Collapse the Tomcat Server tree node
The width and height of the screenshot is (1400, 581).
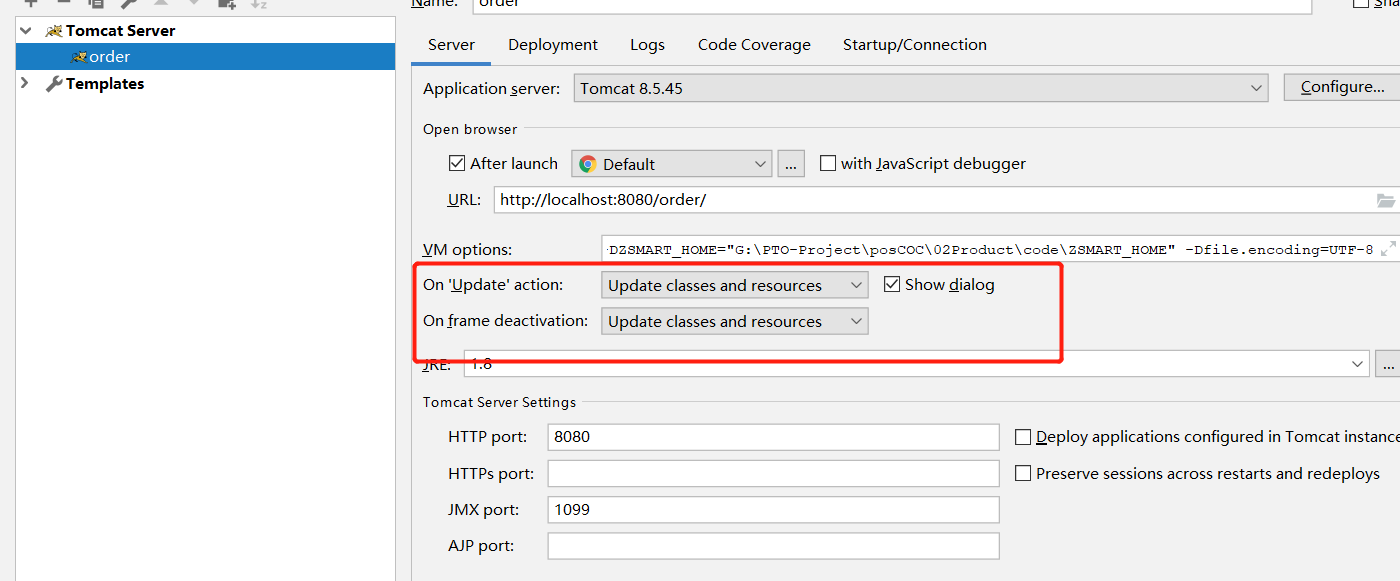pyautogui.click(x=25, y=31)
